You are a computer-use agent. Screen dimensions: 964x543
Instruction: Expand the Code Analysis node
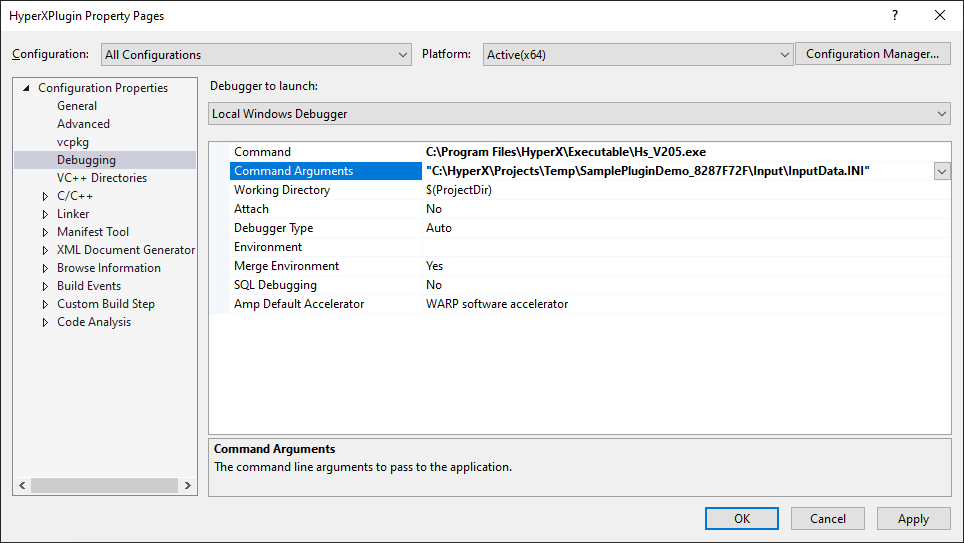point(45,322)
